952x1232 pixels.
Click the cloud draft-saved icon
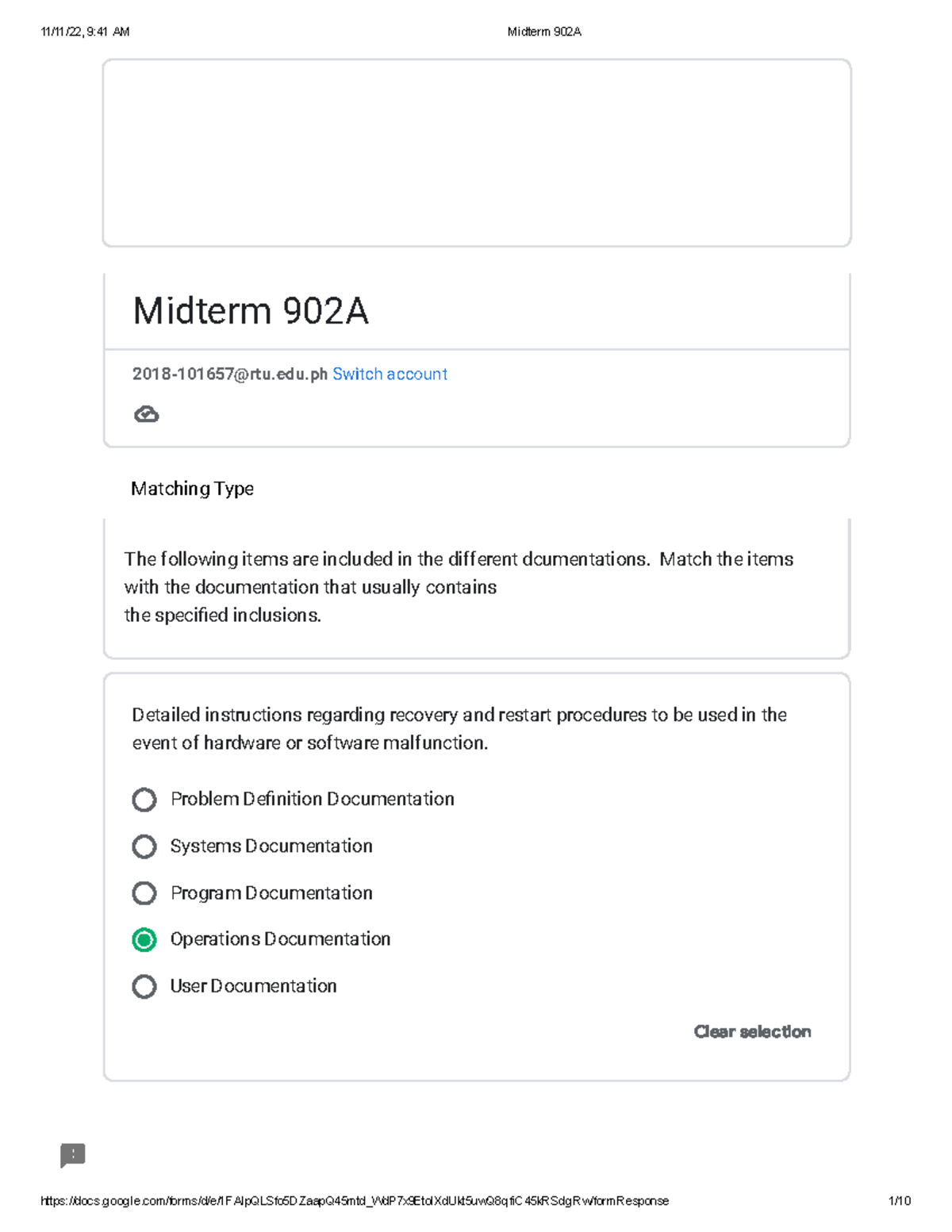click(146, 414)
